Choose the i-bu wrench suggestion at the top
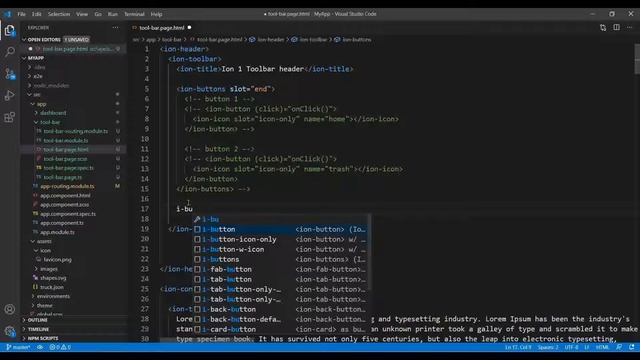The height and width of the screenshot is (360, 640). [281, 219]
